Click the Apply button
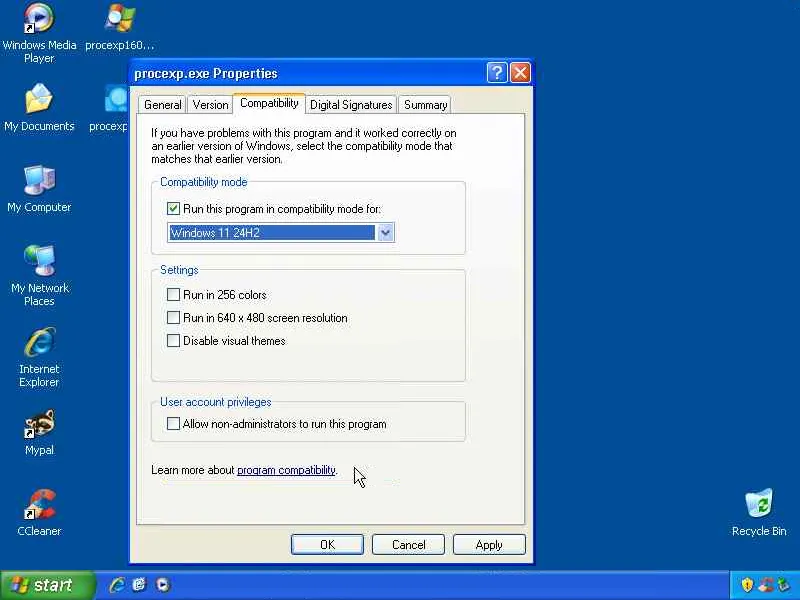 [489, 544]
